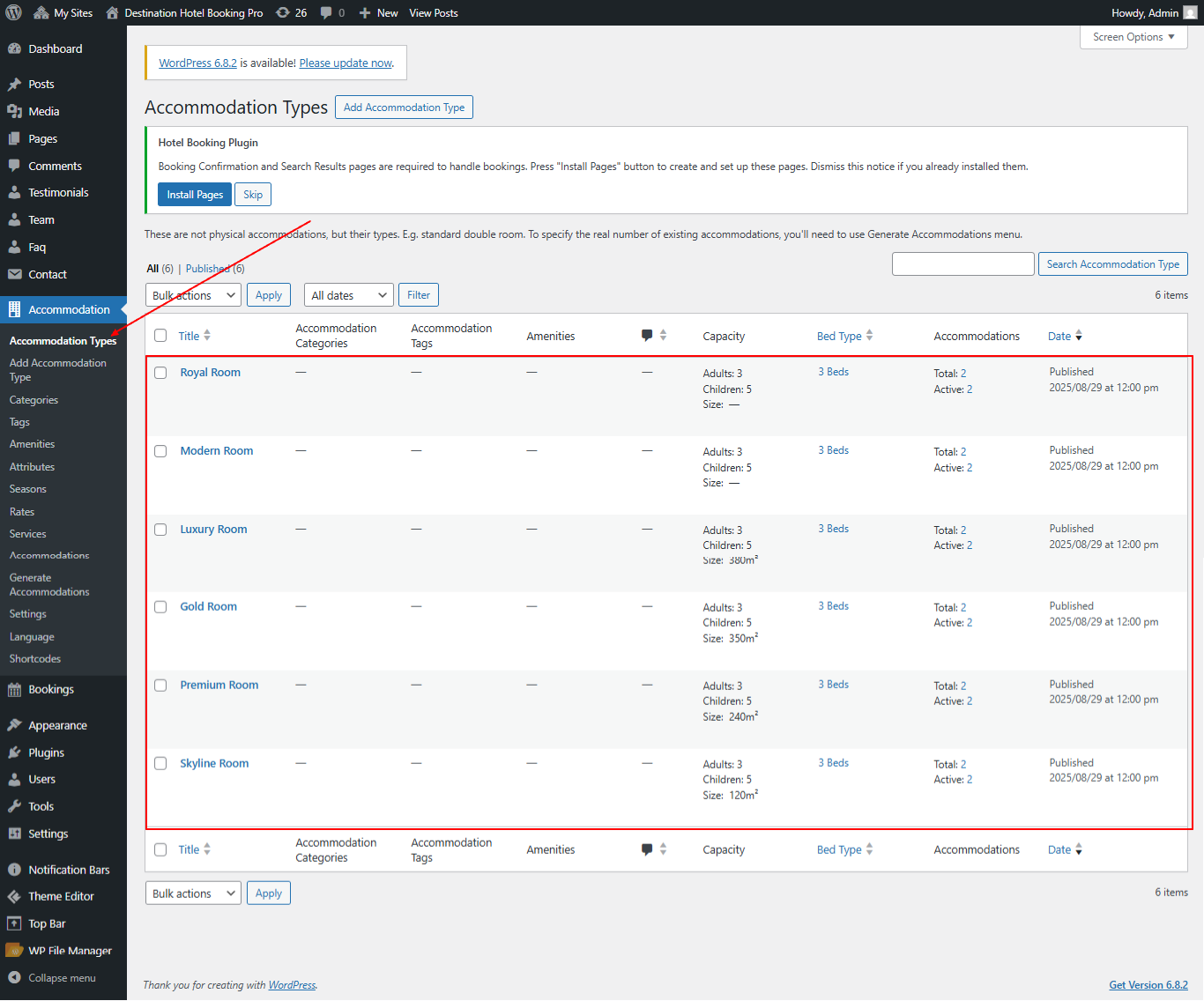Click the Appearance brush icon

click(14, 725)
